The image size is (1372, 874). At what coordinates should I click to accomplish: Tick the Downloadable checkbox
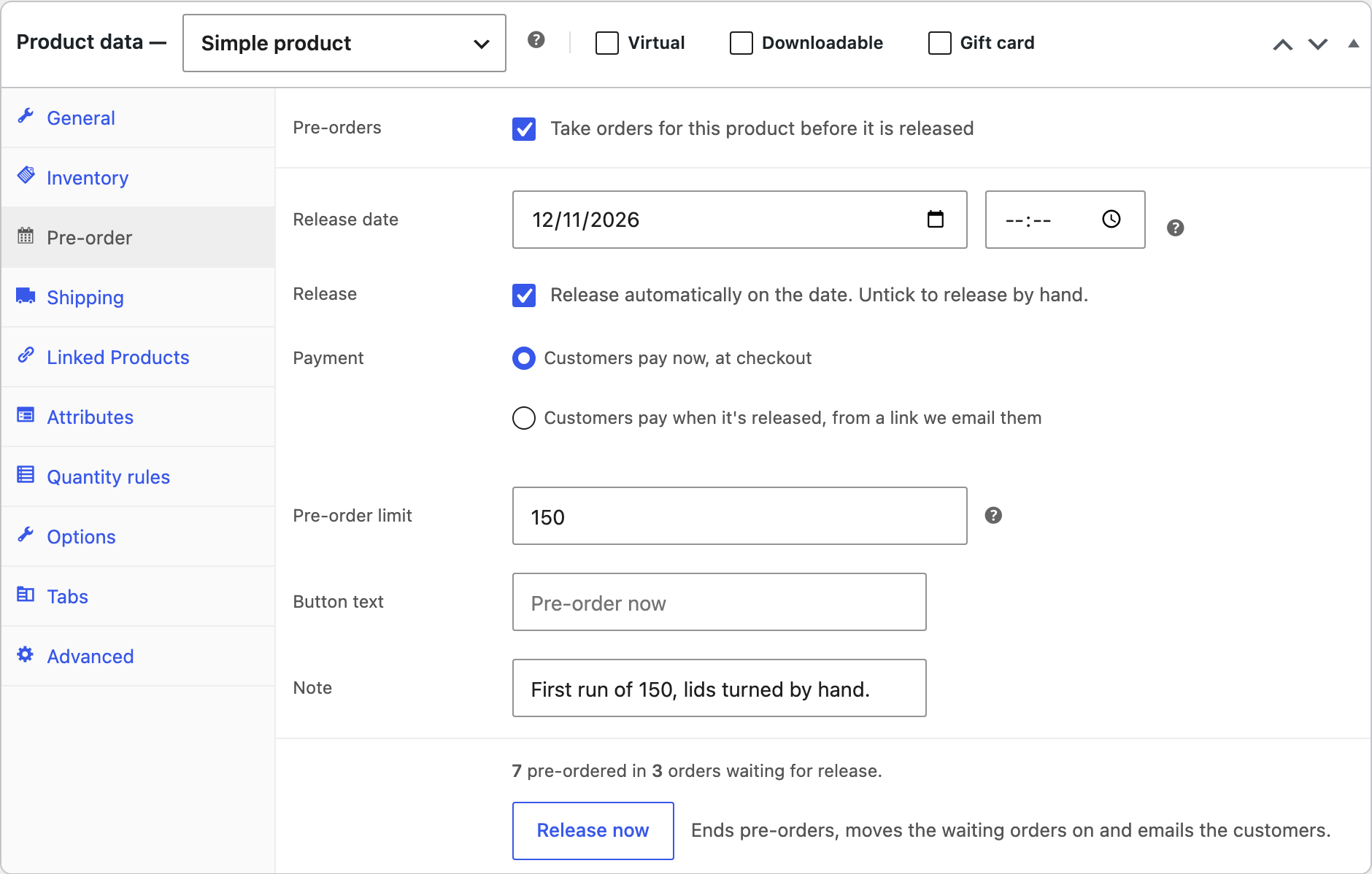pos(741,43)
